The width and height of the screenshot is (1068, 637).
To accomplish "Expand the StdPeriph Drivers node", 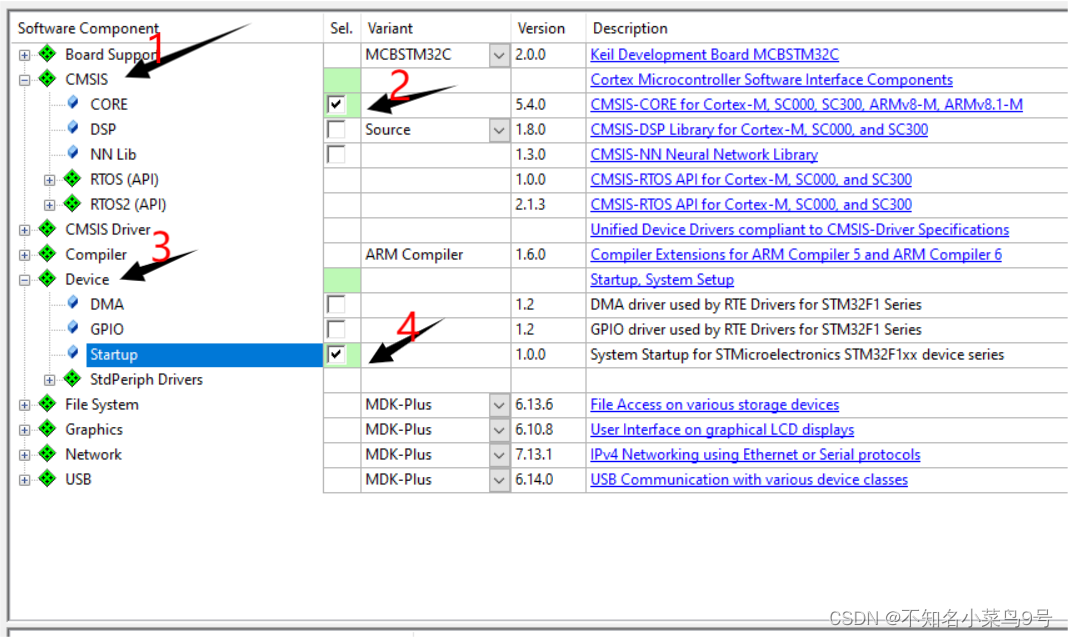I will tap(50, 380).
